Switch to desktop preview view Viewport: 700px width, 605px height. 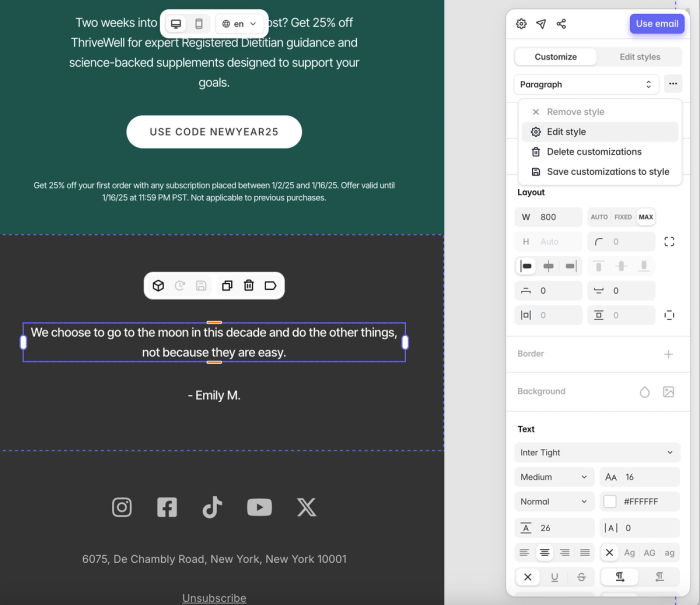[x=176, y=24]
